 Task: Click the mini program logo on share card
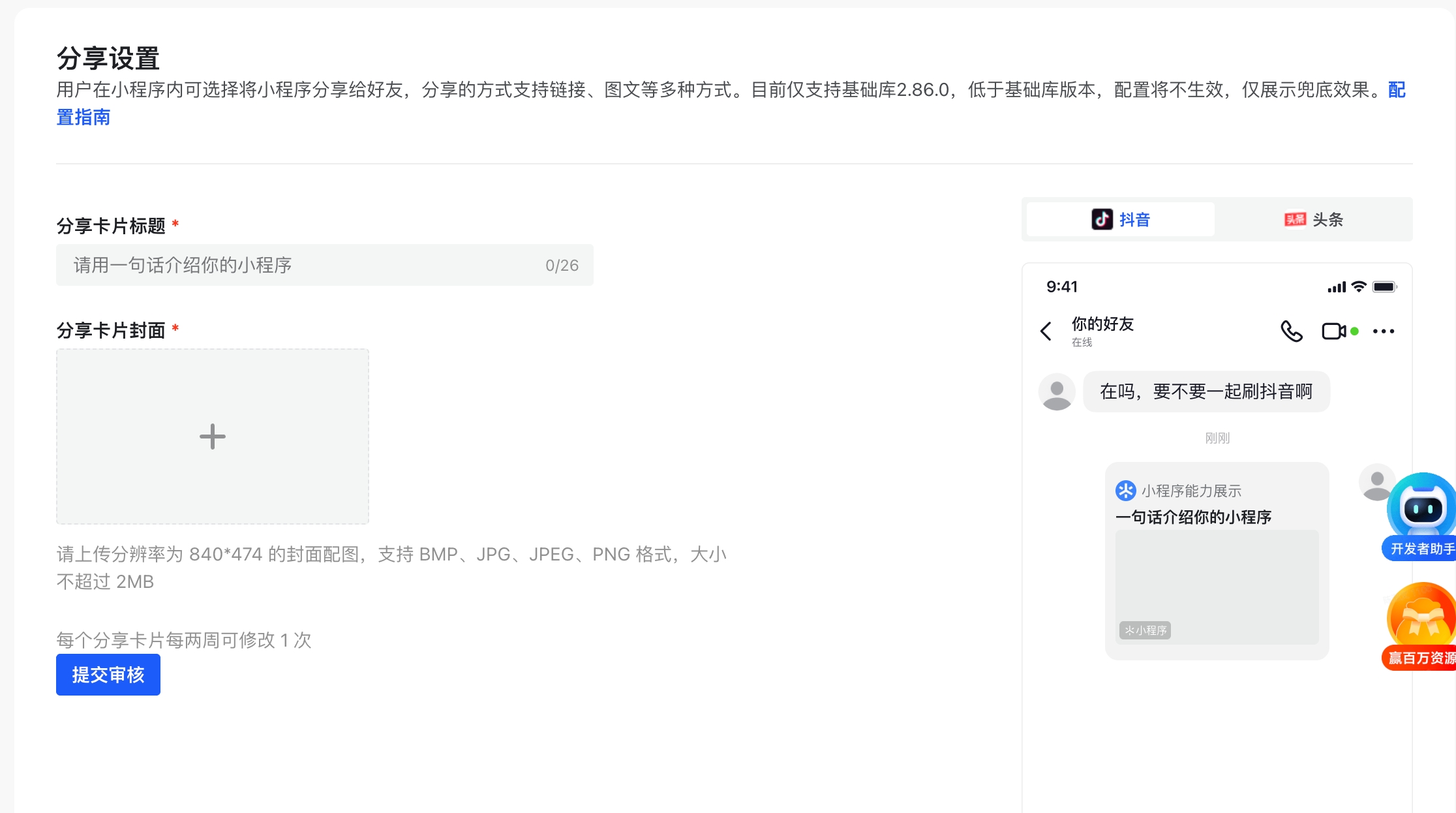point(1126,491)
